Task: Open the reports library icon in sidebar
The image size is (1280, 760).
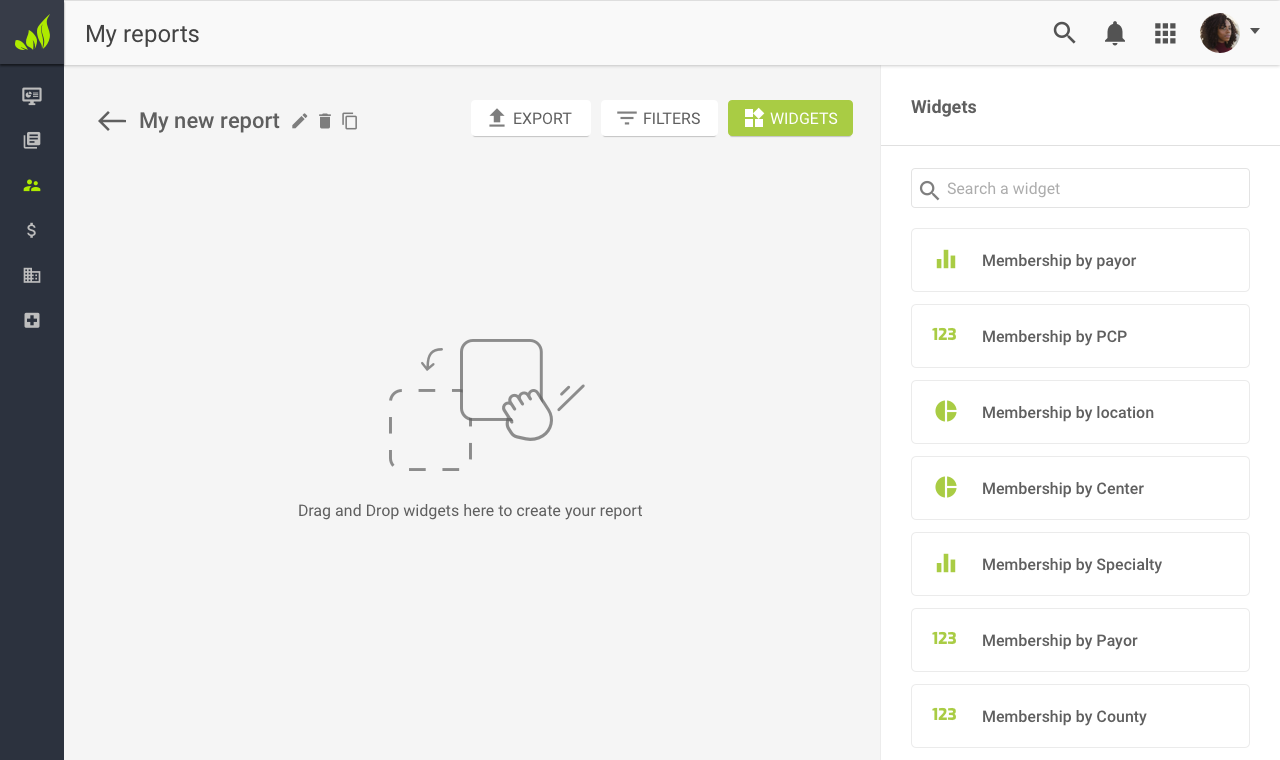Action: coord(32,141)
